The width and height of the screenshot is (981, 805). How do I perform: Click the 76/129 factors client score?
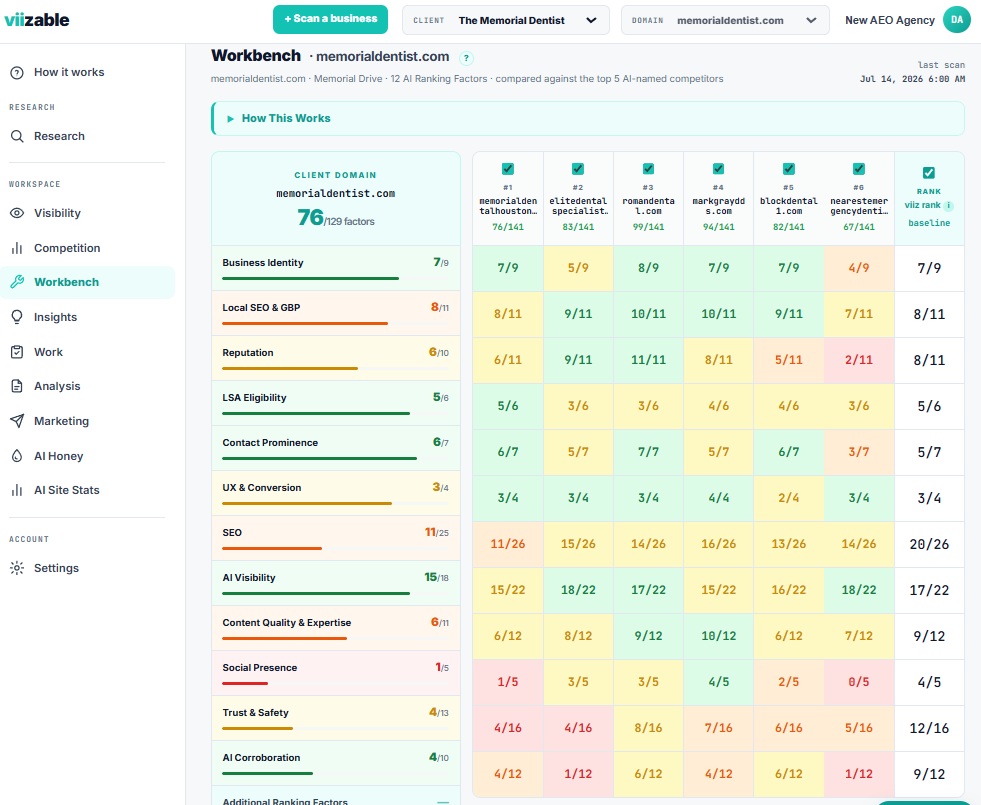click(x=336, y=218)
